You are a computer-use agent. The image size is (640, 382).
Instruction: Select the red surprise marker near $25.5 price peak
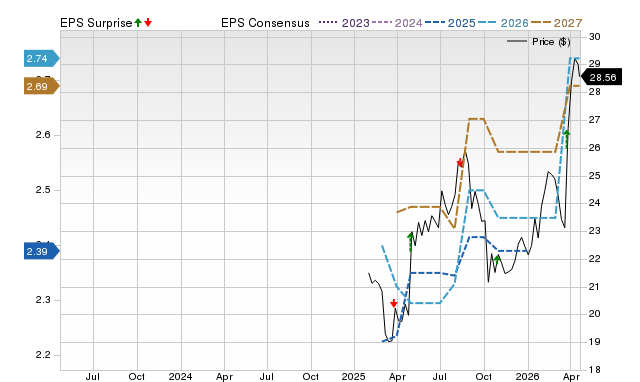(460, 162)
